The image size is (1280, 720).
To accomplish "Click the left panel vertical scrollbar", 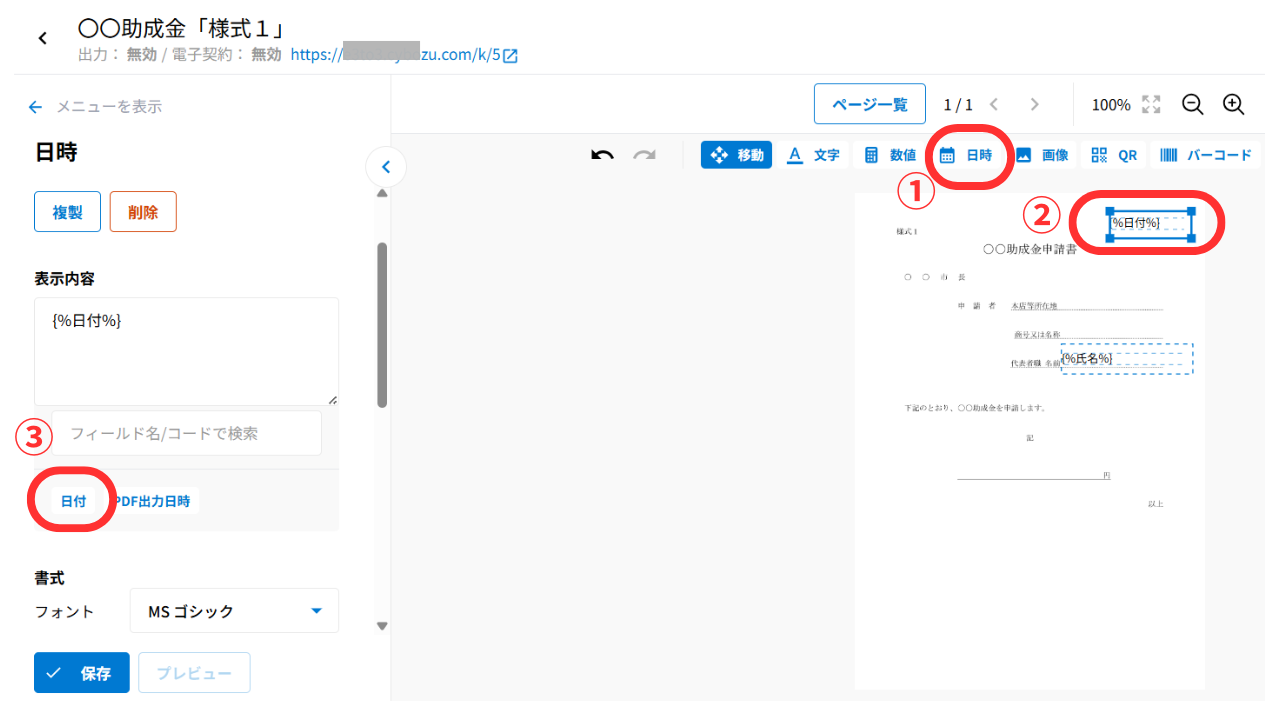I will click(381, 325).
